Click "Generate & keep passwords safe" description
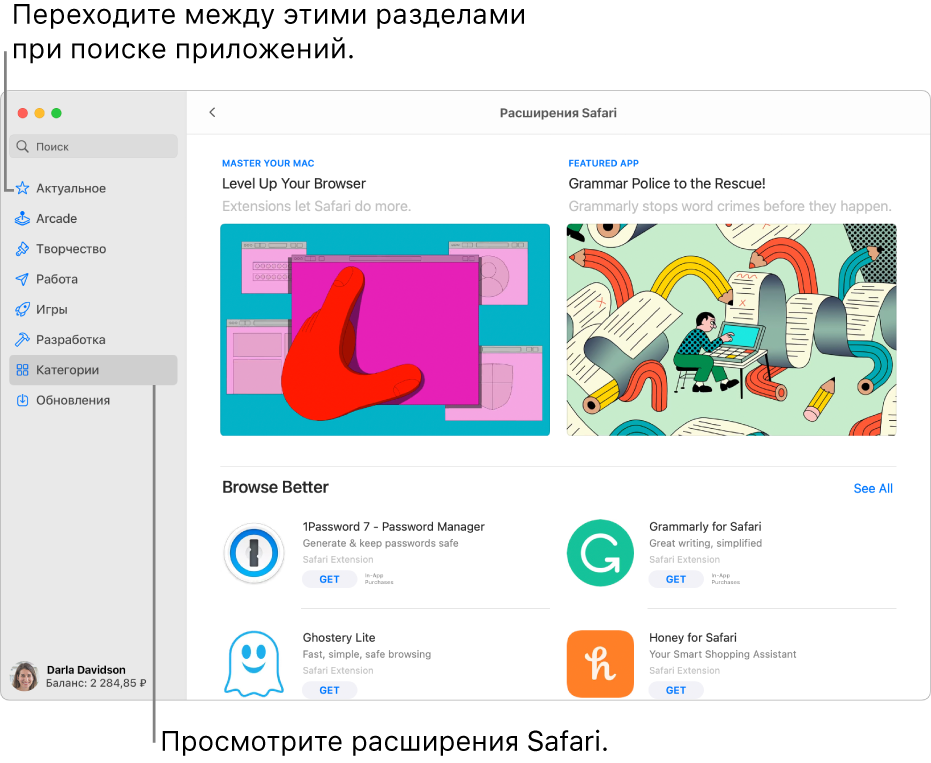Image resolution: width=931 pixels, height=763 pixels. tap(381, 543)
